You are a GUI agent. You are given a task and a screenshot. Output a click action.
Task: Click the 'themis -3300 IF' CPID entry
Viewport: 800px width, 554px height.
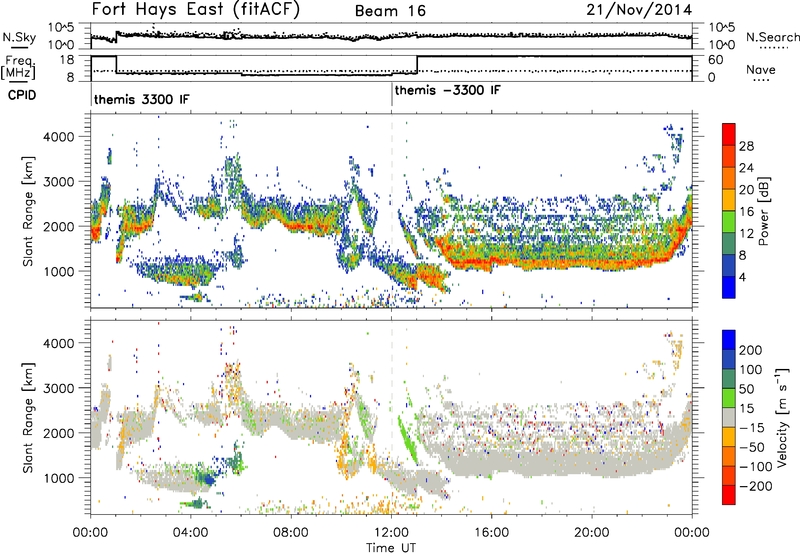pyautogui.click(x=447, y=90)
